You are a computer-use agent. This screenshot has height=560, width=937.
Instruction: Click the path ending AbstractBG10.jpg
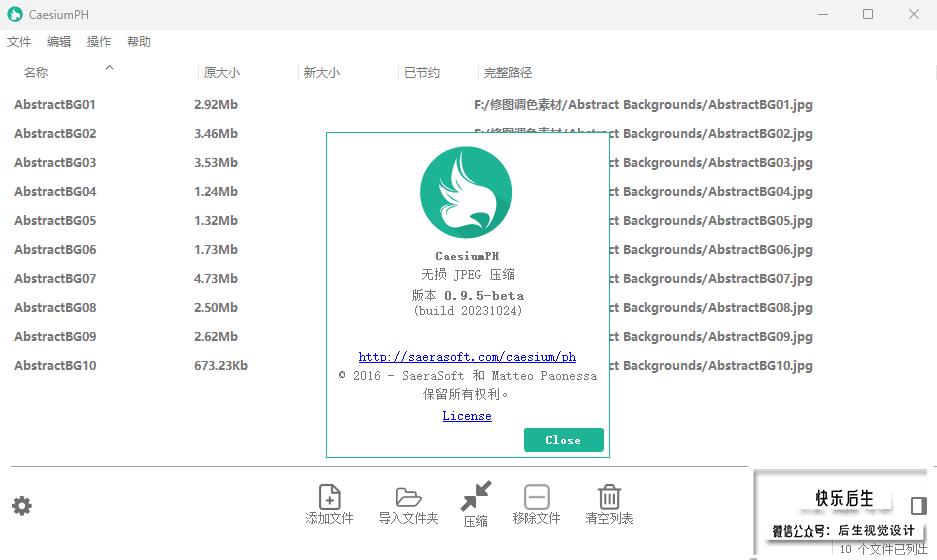(x=711, y=365)
